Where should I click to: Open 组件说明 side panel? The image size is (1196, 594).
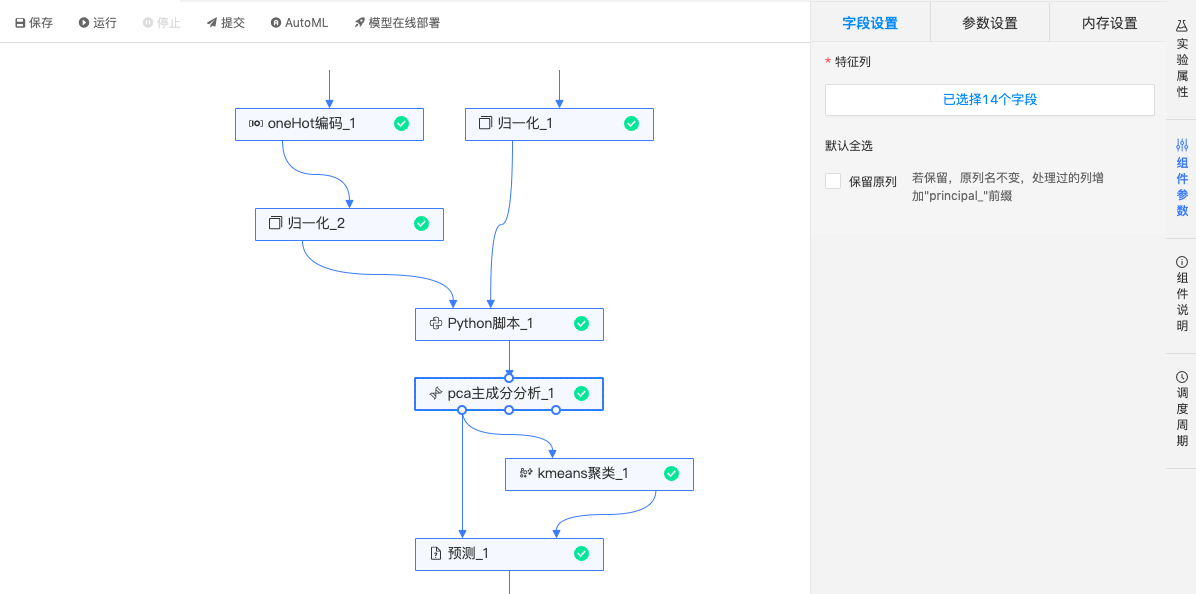(x=1182, y=294)
